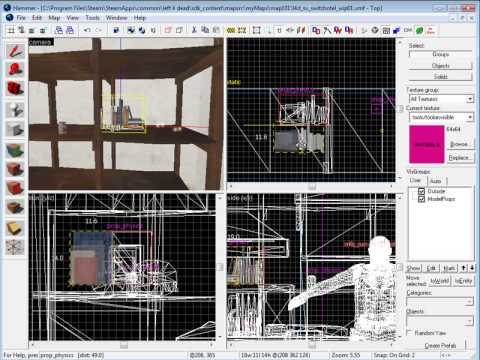
Task: Click the Cut scissors icon
Action: point(194,30)
